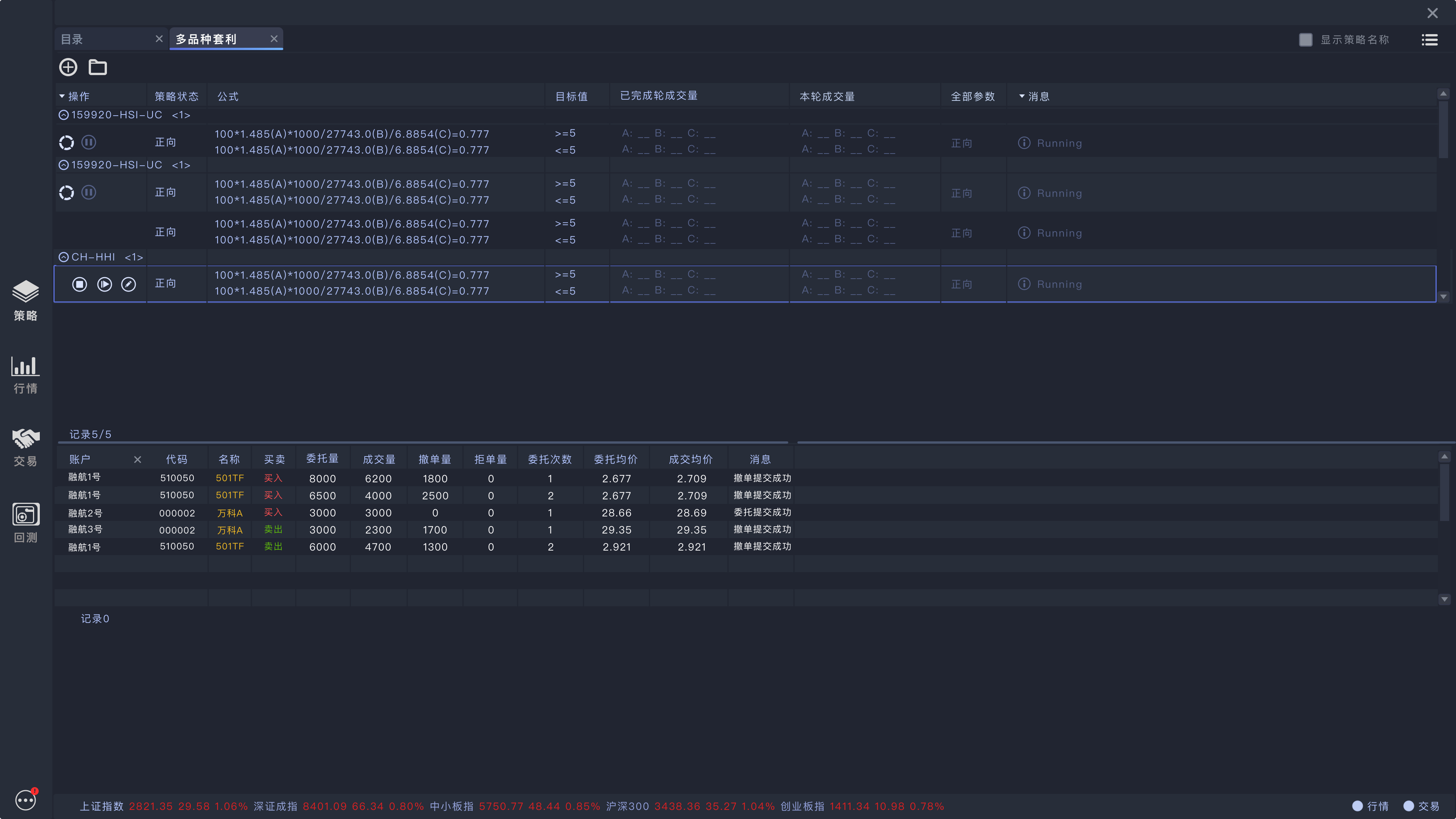Open the 消息 column dropdown arrow
Screen dimensions: 1456x819
pyautogui.click(x=1022, y=97)
